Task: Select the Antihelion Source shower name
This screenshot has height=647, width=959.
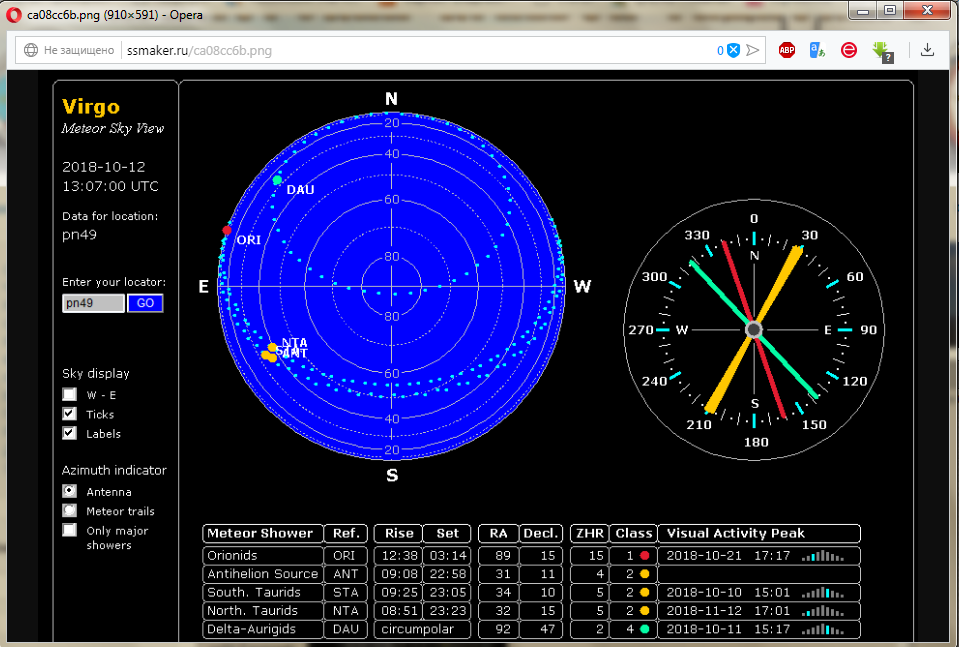Action: (262, 574)
